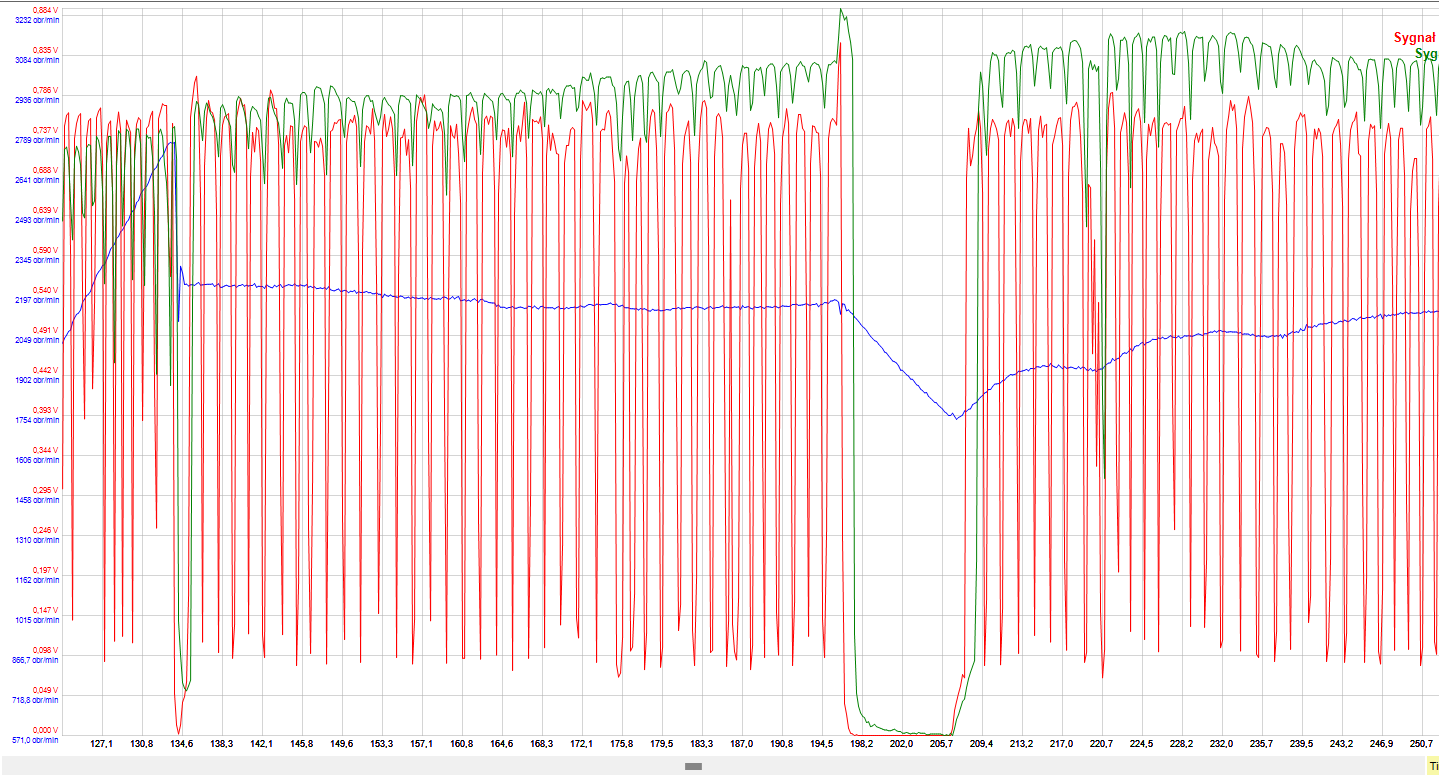Image resolution: width=1439 pixels, height=775 pixels.
Task: Click the 0,000 V axis label
Action: [x=46, y=730]
